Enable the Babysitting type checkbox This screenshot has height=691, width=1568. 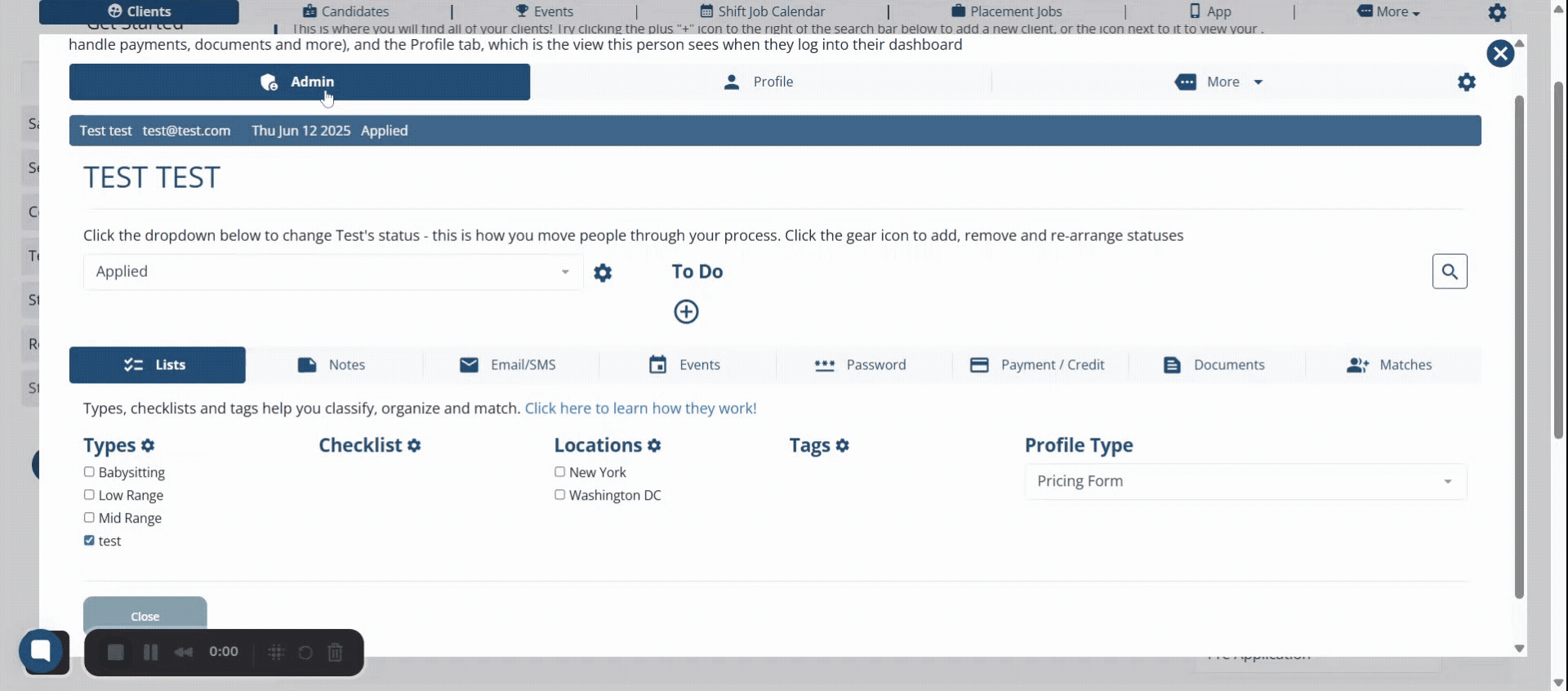tap(89, 472)
